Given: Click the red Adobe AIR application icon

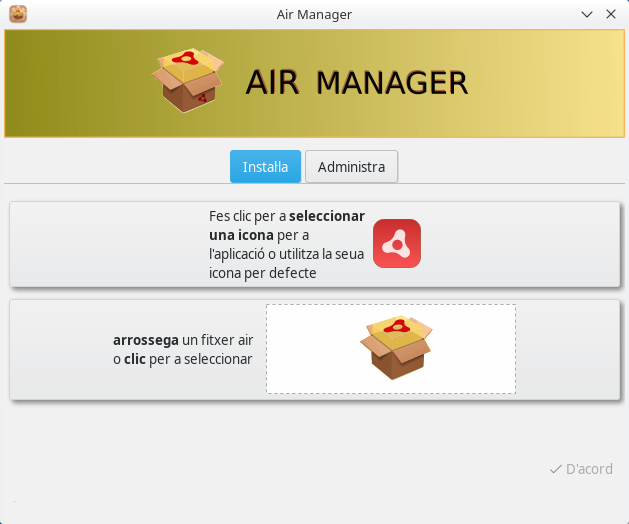Looking at the screenshot, I should coord(397,243).
